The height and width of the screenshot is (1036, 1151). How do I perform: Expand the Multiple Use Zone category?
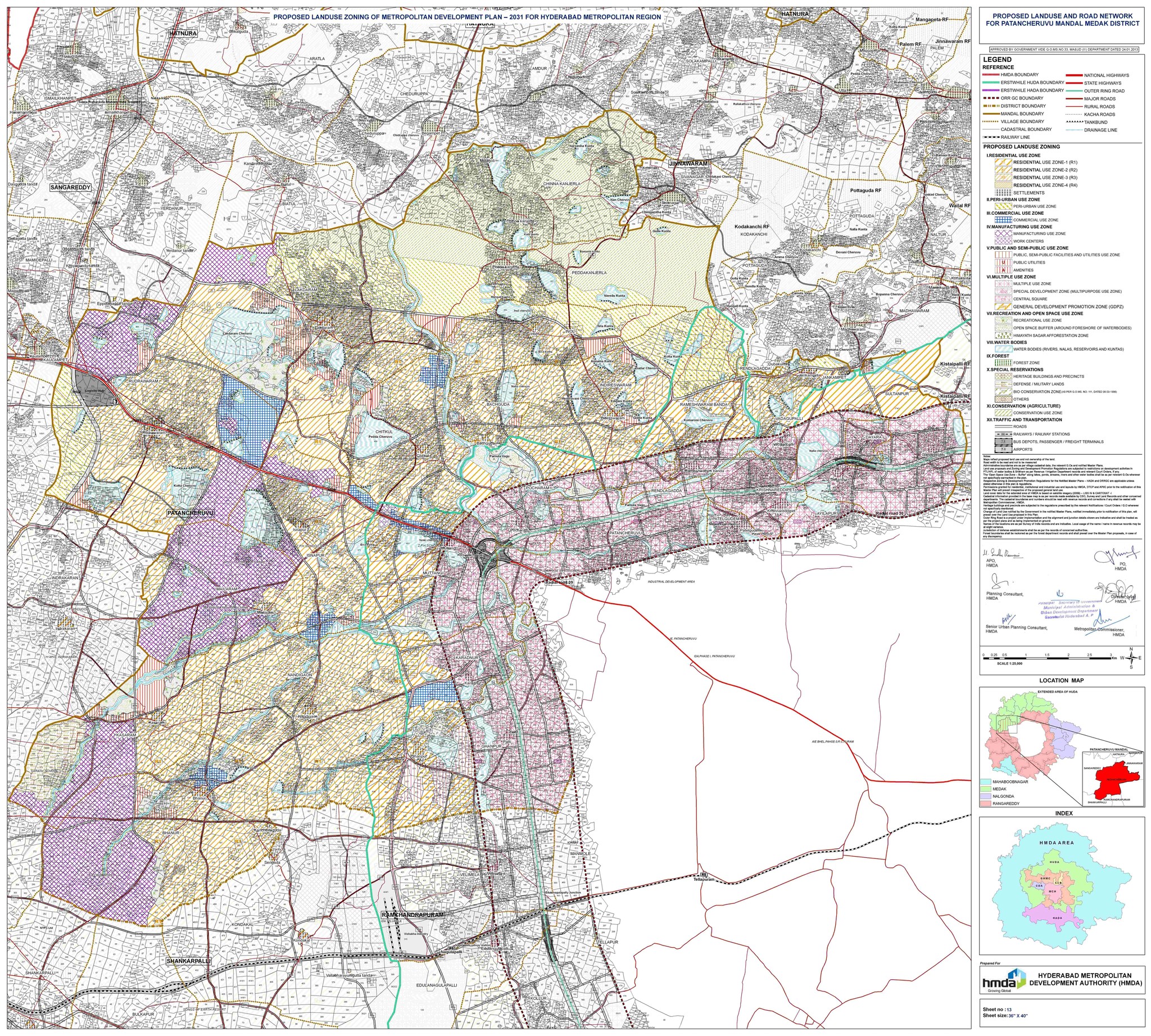click(1012, 277)
